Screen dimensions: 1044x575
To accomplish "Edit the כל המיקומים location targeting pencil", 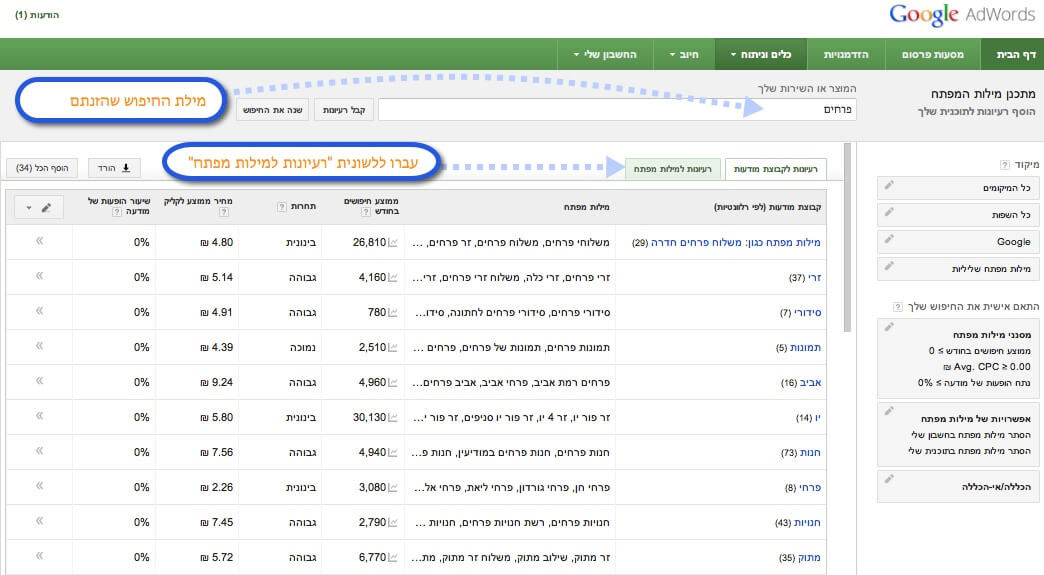I will coord(890,185).
